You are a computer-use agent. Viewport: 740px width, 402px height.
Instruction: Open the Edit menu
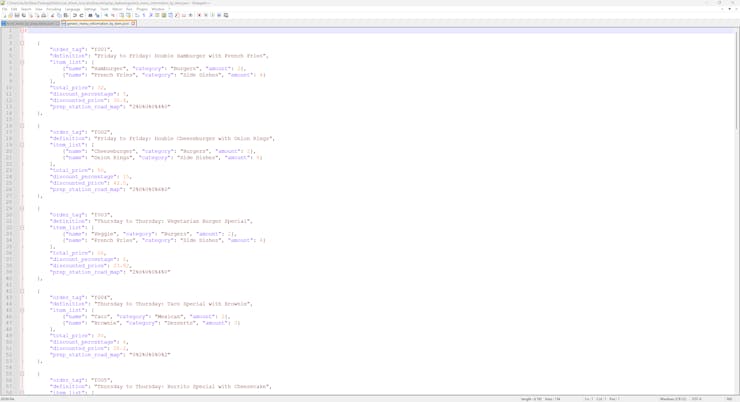coord(14,9)
